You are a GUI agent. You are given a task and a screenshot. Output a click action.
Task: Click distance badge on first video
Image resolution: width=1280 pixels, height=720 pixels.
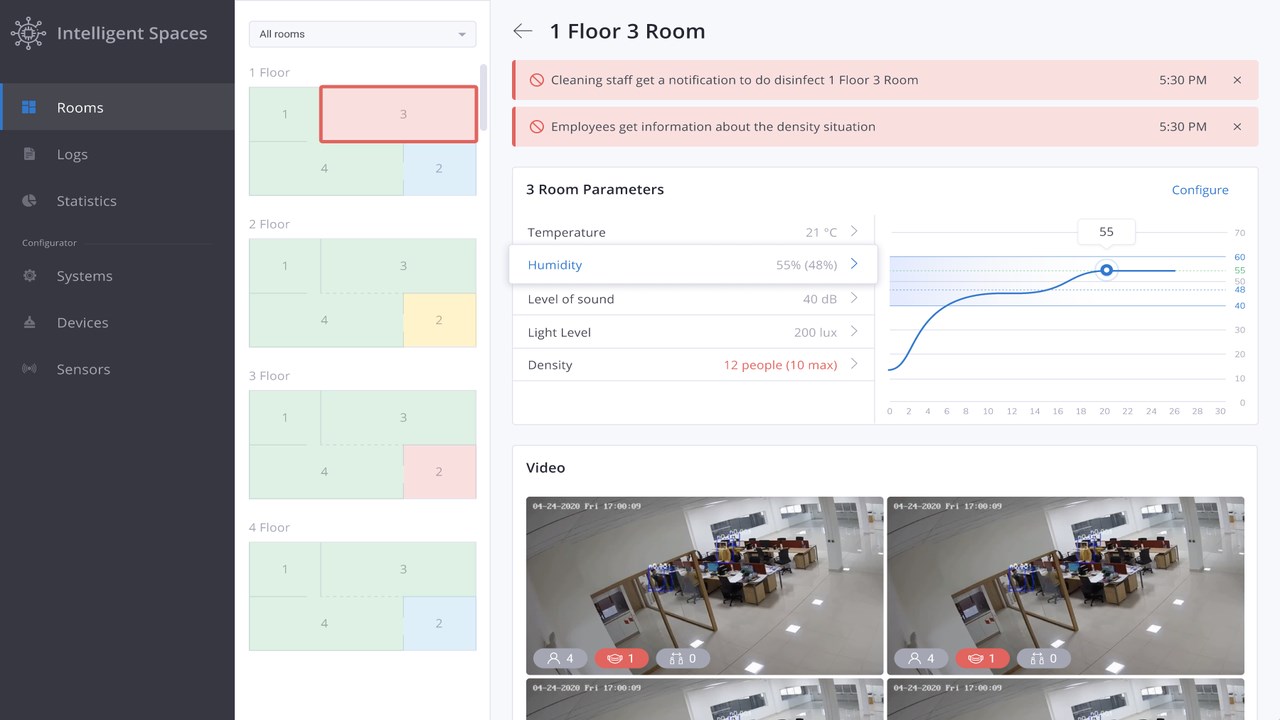tap(683, 658)
